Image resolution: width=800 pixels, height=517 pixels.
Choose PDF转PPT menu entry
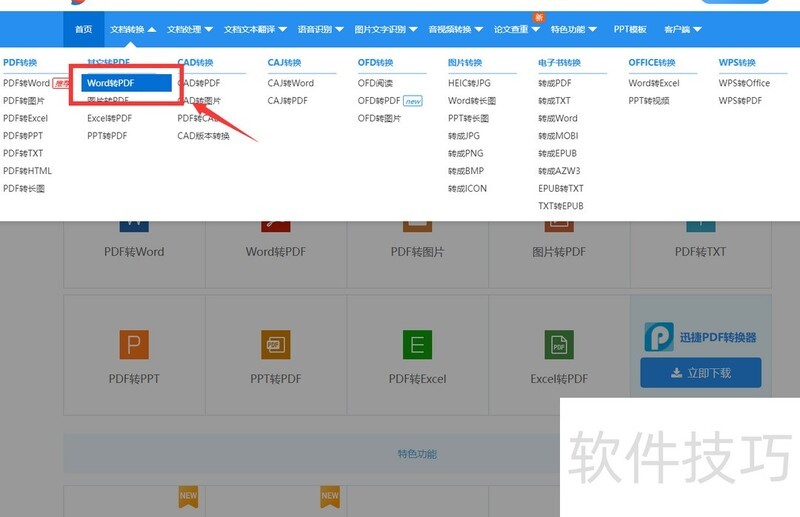coord(23,136)
